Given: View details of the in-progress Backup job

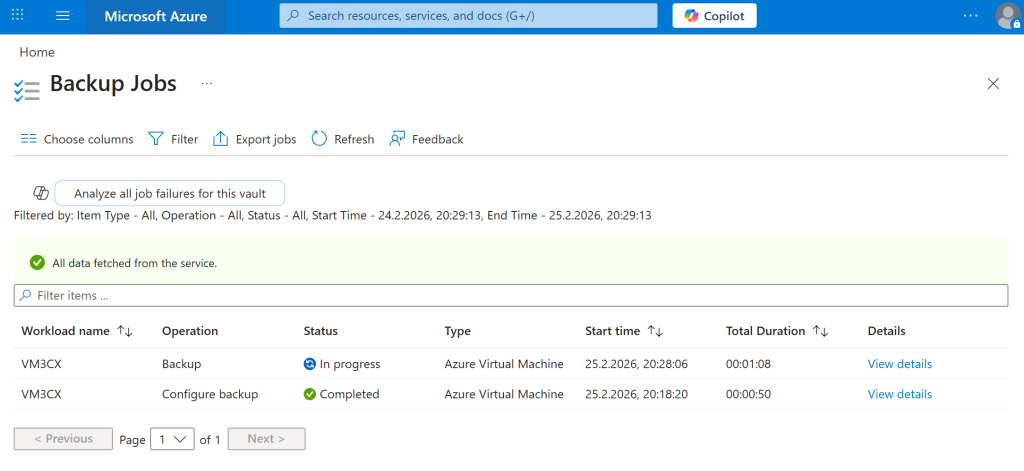Looking at the screenshot, I should (x=899, y=364).
